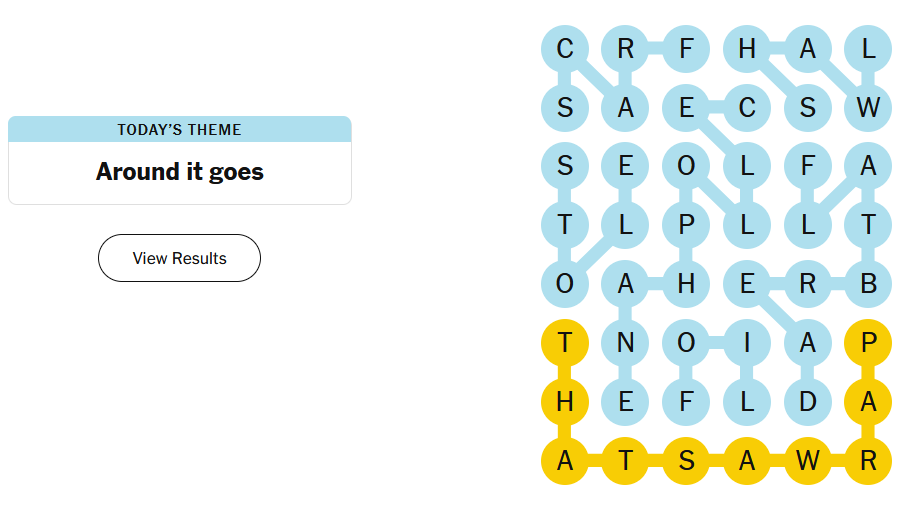
Task: Click the View Results button
Action: (x=179, y=258)
